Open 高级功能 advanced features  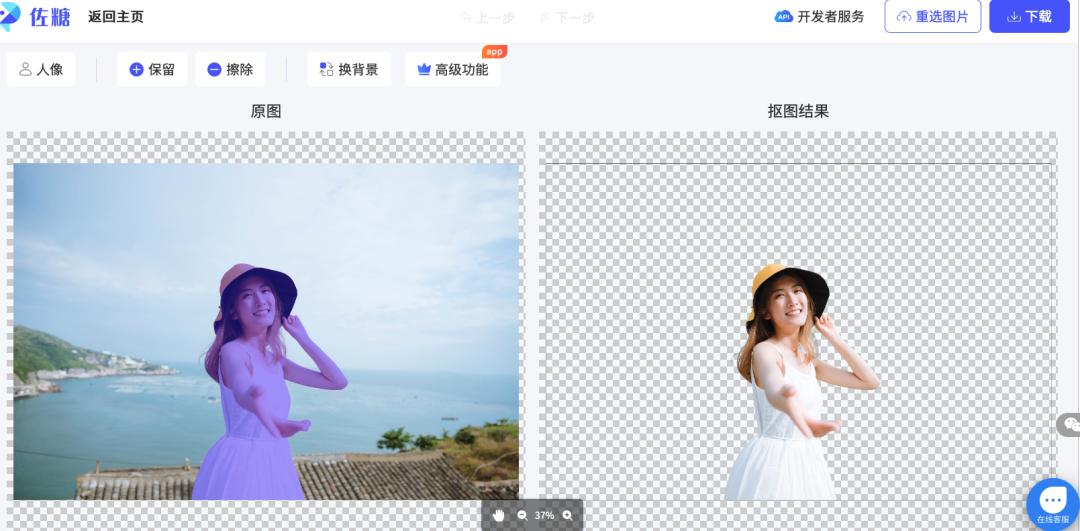pos(453,70)
